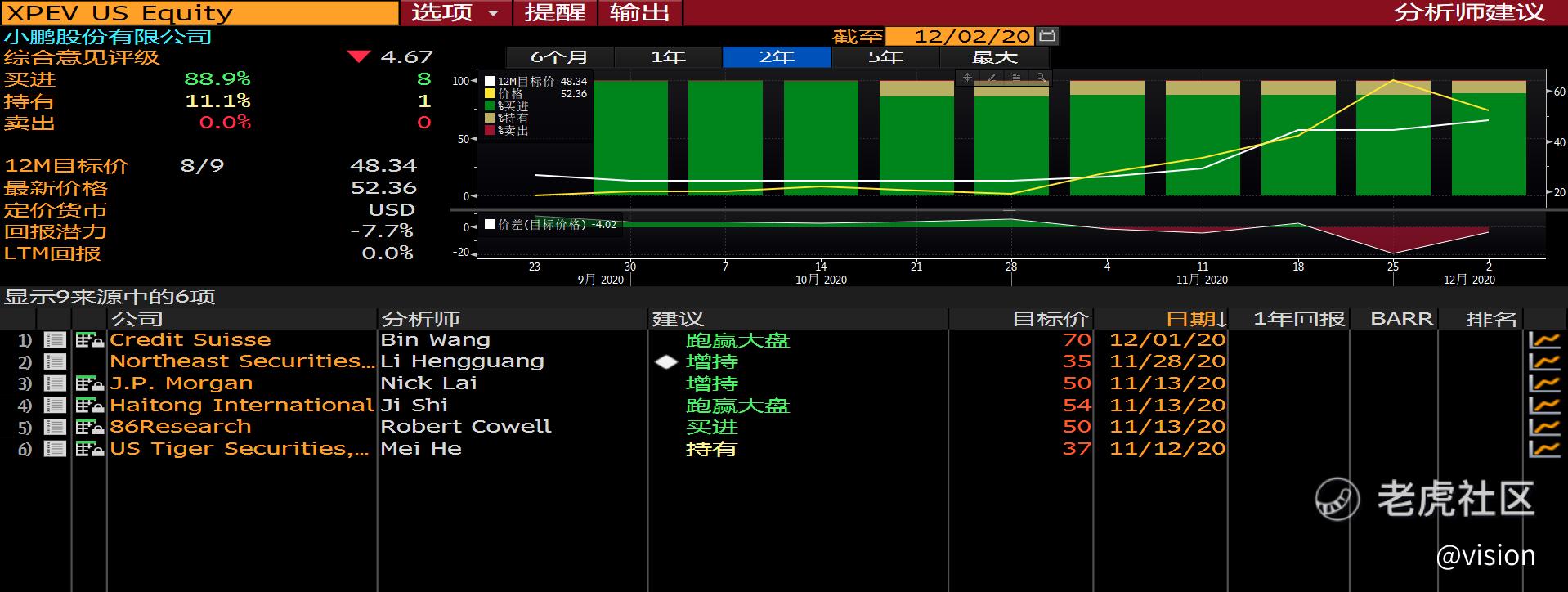Click the locked spreadsheet icon for 86Research
1568x592 pixels.
(x=89, y=427)
